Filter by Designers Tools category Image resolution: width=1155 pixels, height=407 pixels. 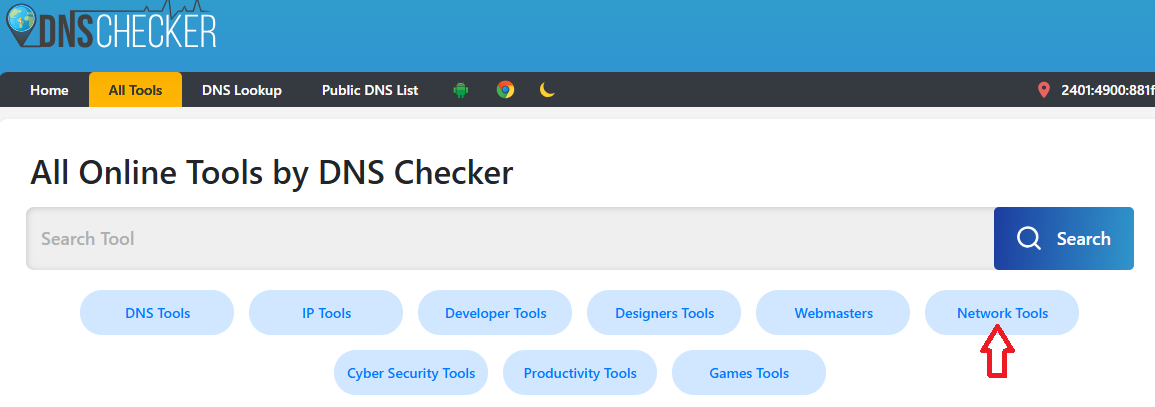(x=664, y=313)
